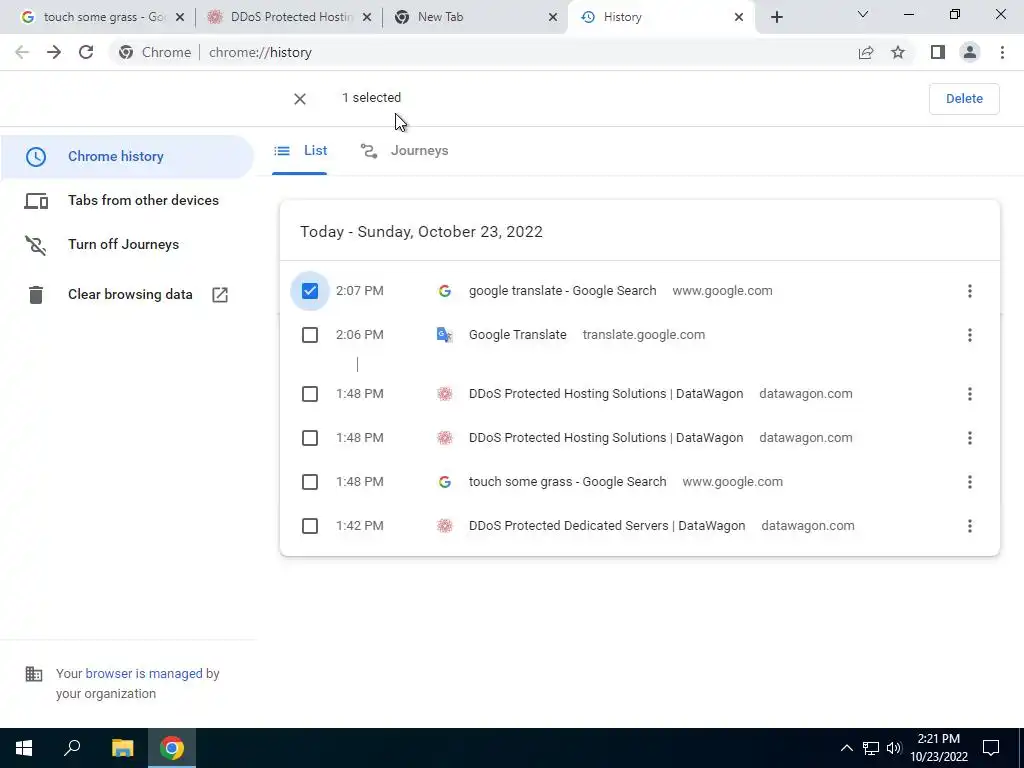Click the DataWagon favicon at 1:42 PM
The image size is (1024, 768).
tap(445, 526)
